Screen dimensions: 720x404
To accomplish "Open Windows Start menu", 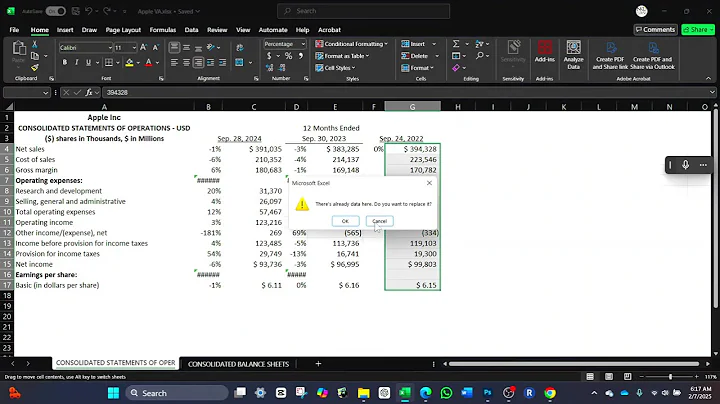I will [113, 393].
